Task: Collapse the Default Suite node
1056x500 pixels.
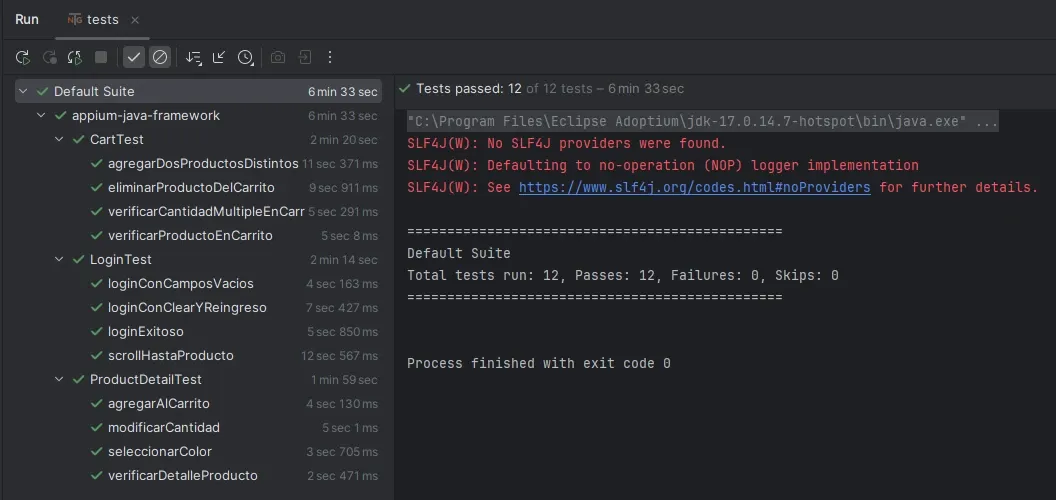Action: tap(24, 91)
